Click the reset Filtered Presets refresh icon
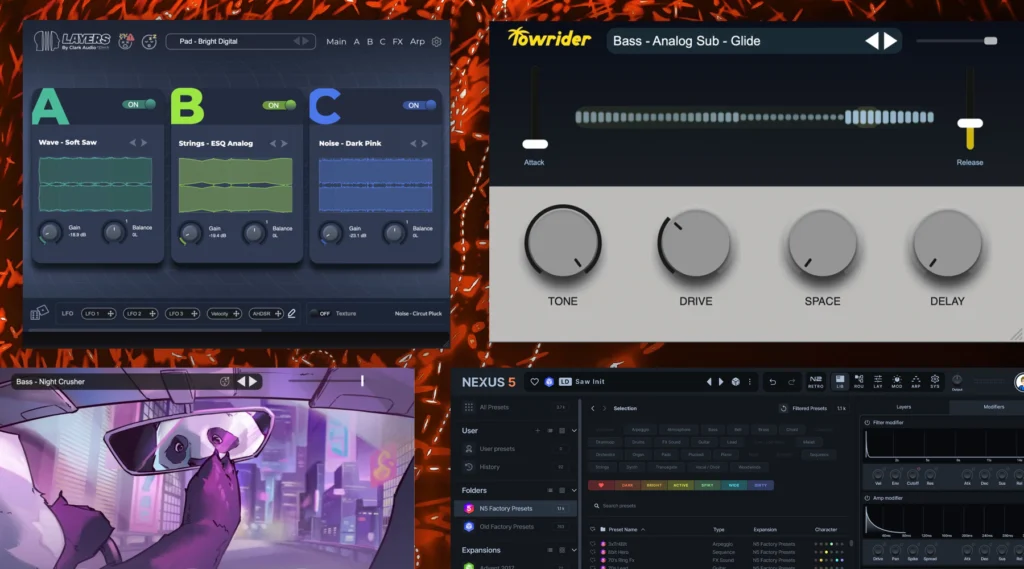This screenshot has height=569, width=1024. [x=783, y=408]
